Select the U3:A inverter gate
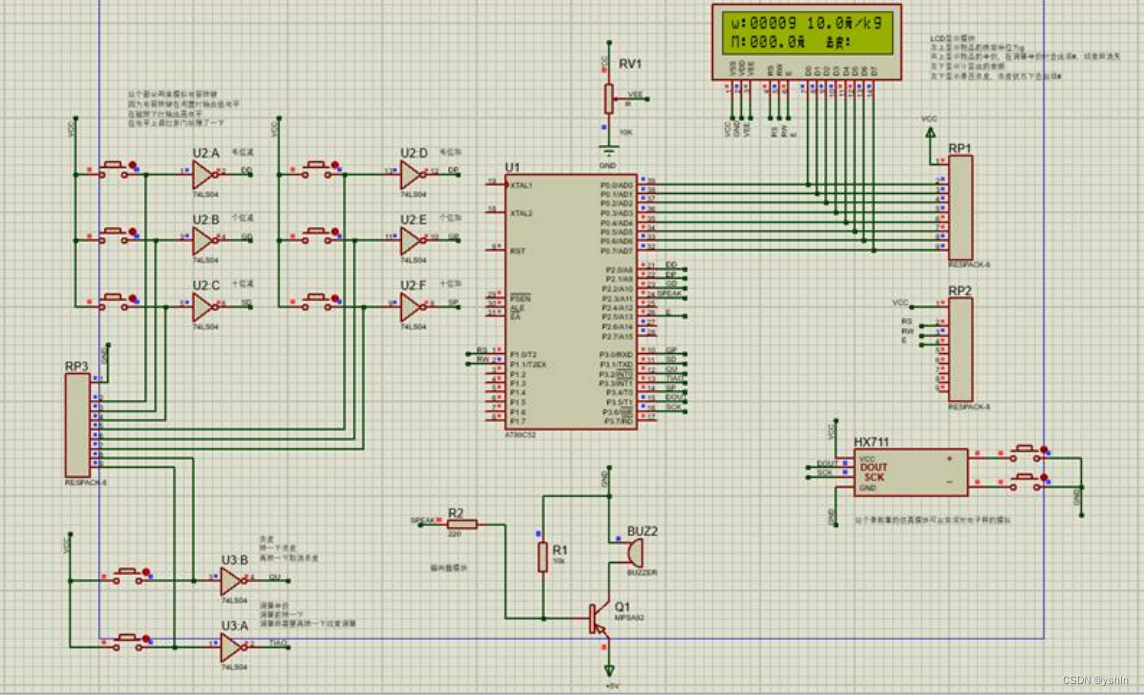Screen dimensions: 1144x695 point(233,646)
